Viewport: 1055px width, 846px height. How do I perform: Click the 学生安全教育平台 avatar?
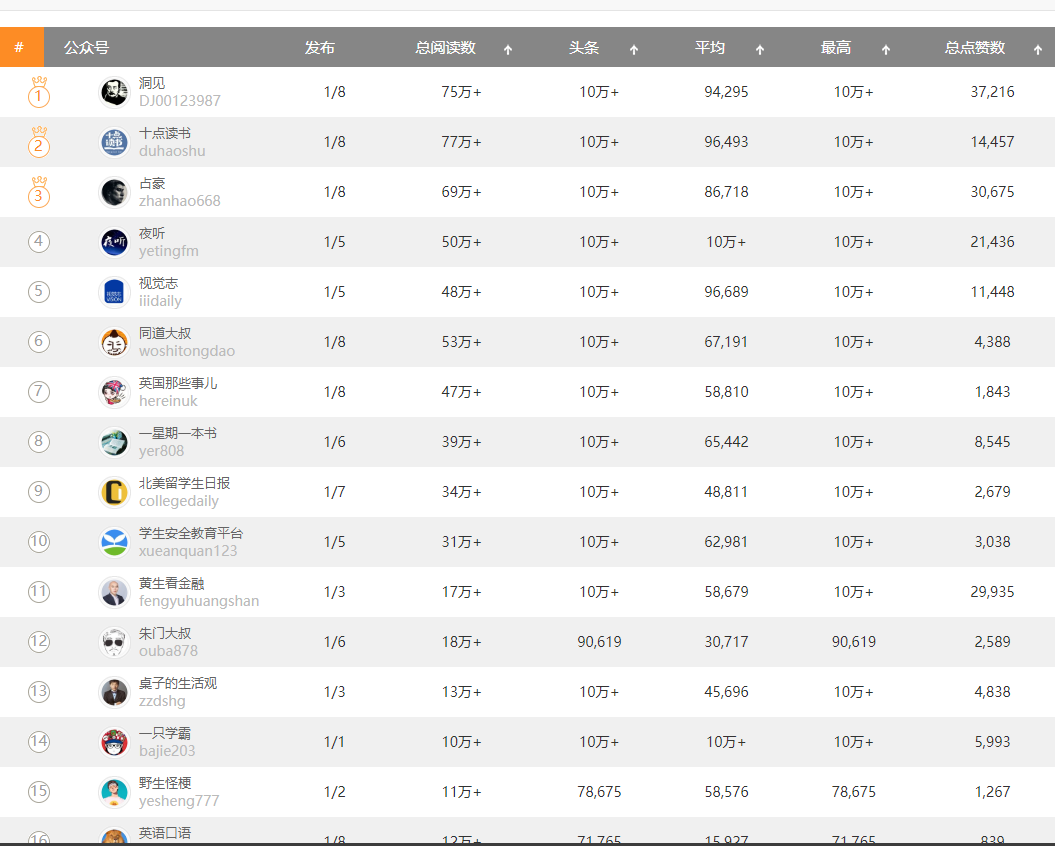(x=114, y=542)
